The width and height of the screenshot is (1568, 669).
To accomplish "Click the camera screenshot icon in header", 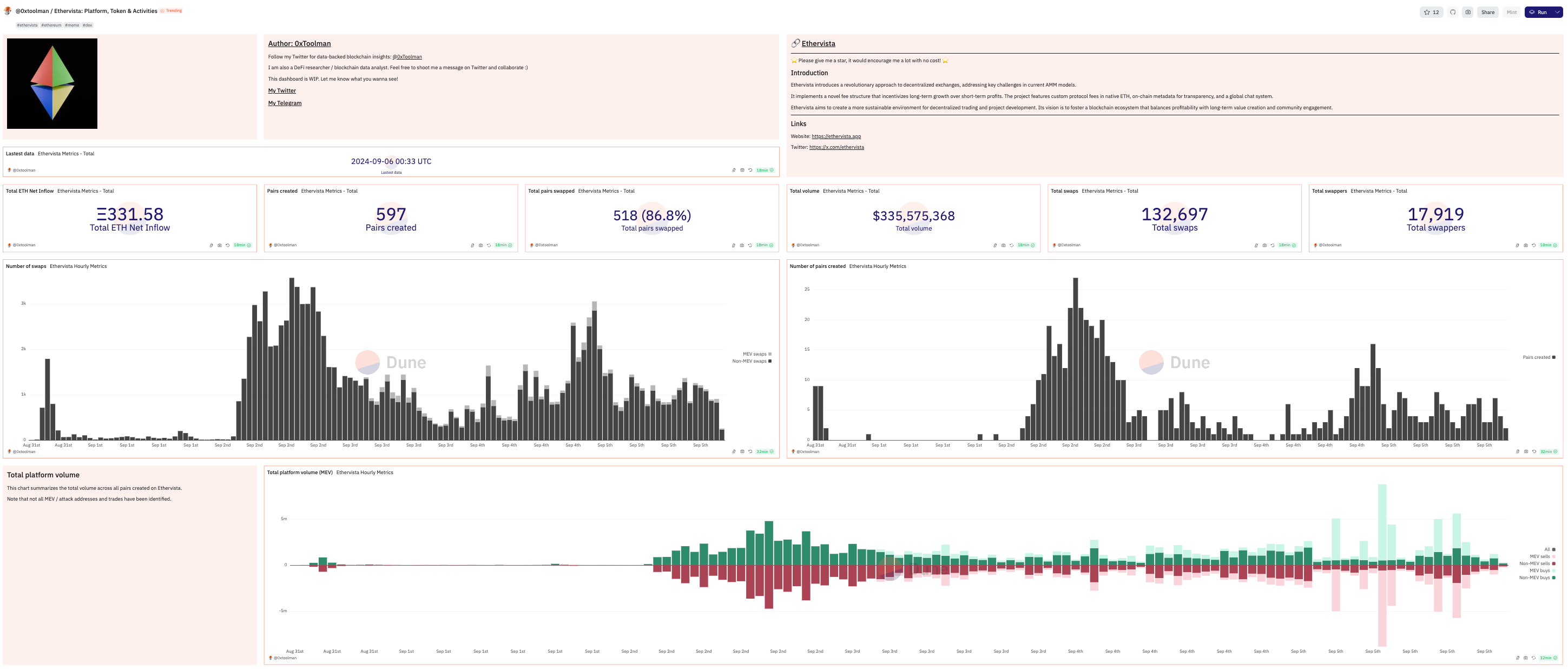I will [x=1467, y=12].
